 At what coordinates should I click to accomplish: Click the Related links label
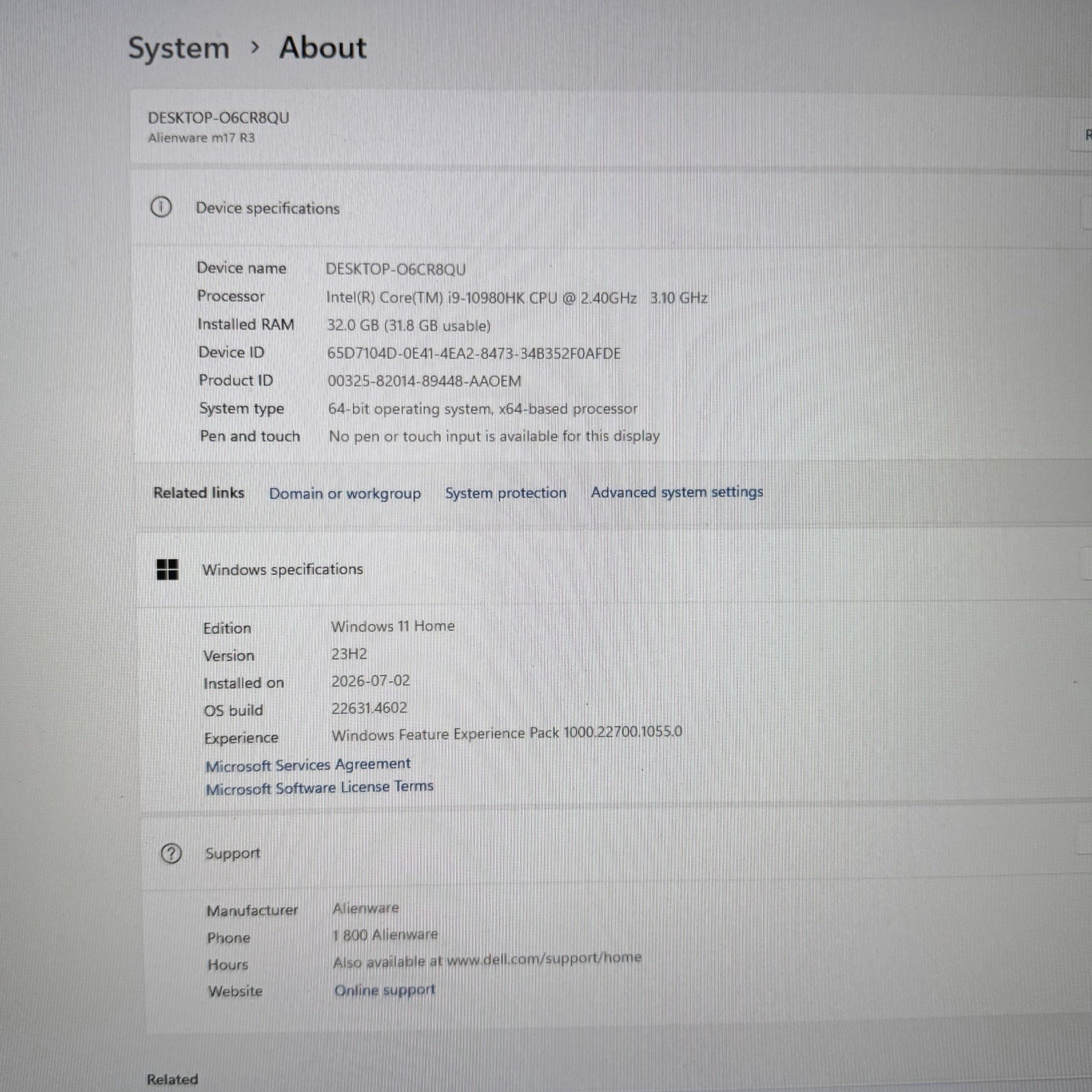tap(199, 493)
